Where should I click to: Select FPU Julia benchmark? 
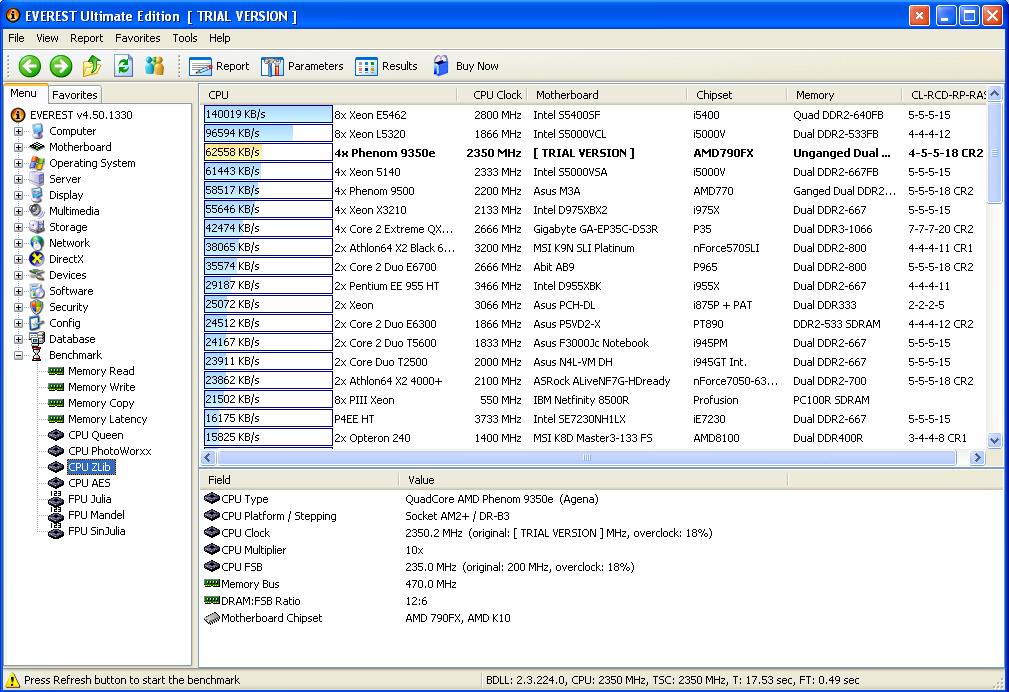point(89,499)
